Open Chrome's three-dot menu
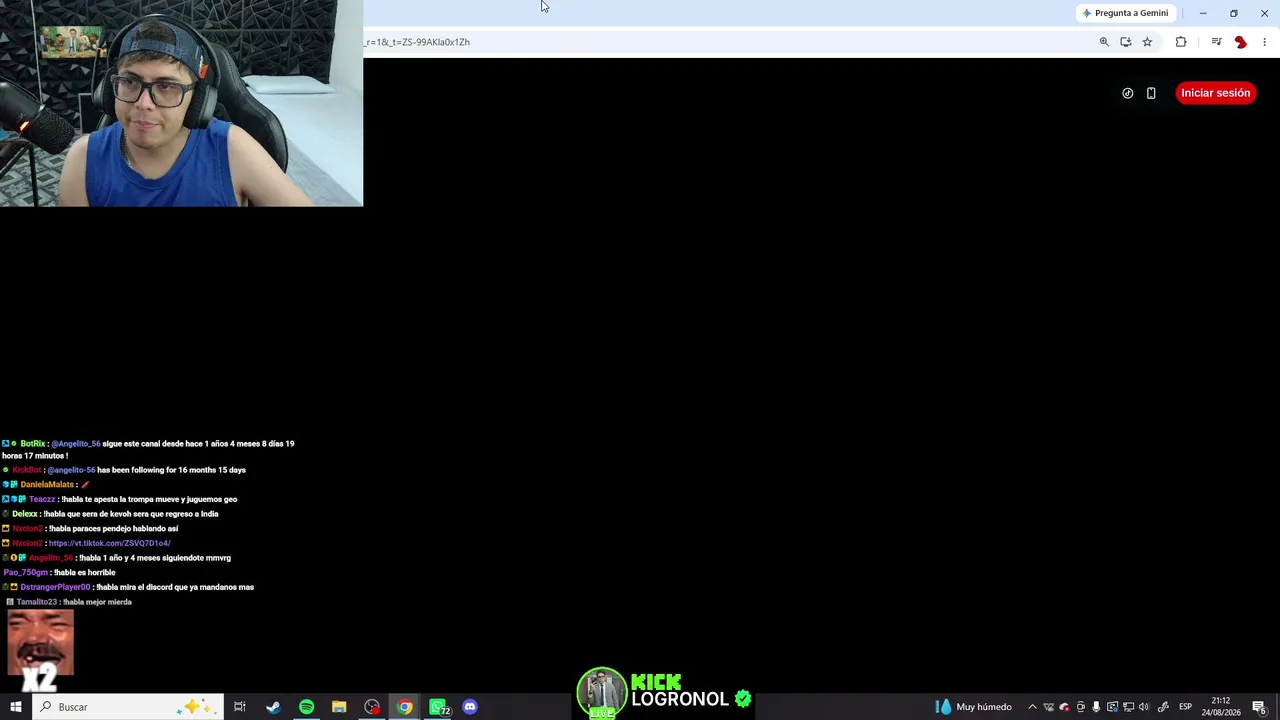Viewport: 1280px width, 720px height. [1264, 42]
